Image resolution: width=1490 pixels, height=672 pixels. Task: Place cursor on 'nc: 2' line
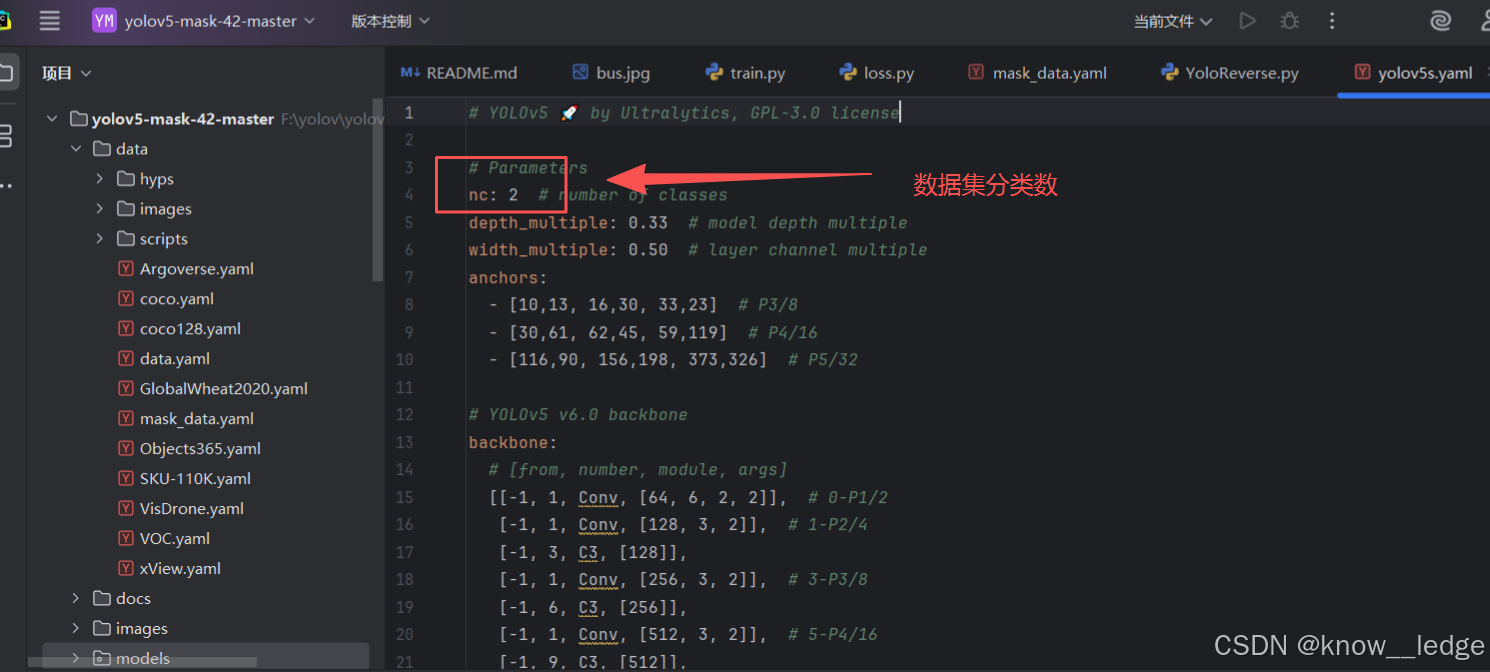pos(598,195)
